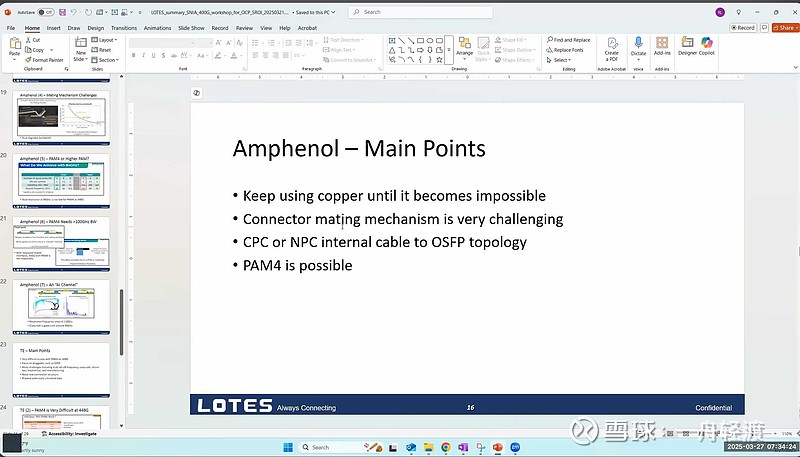Open Windows Start menu
Screen dimensions: 800x457
pyautogui.click(x=288, y=447)
